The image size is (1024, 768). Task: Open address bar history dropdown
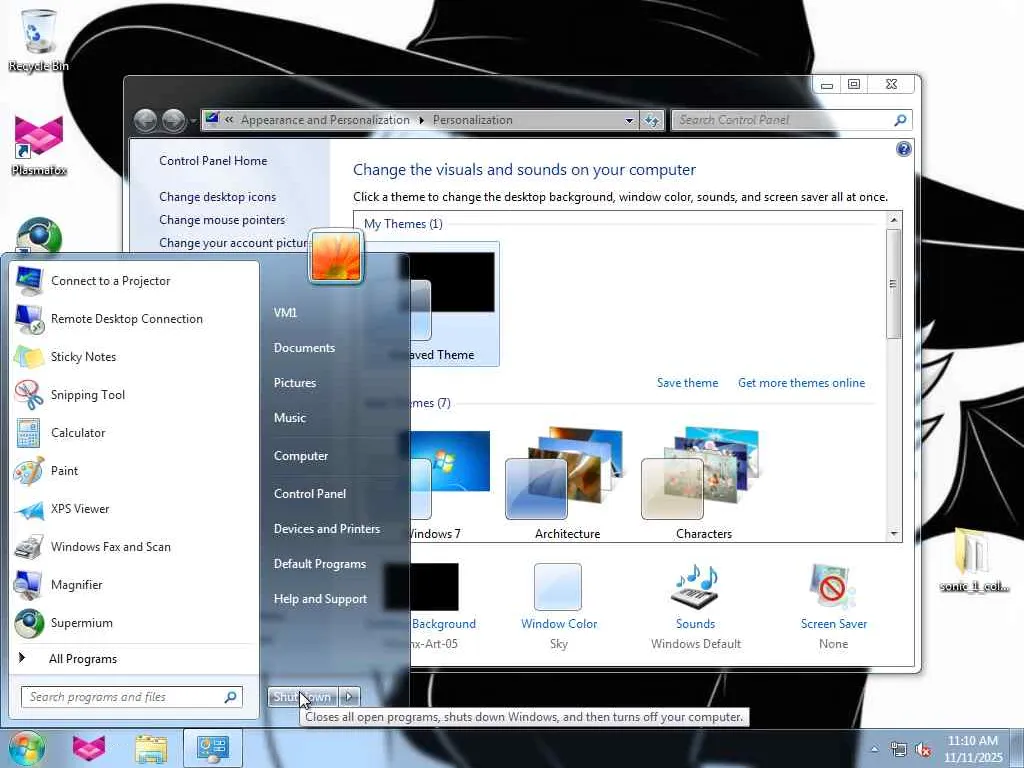[x=629, y=120]
